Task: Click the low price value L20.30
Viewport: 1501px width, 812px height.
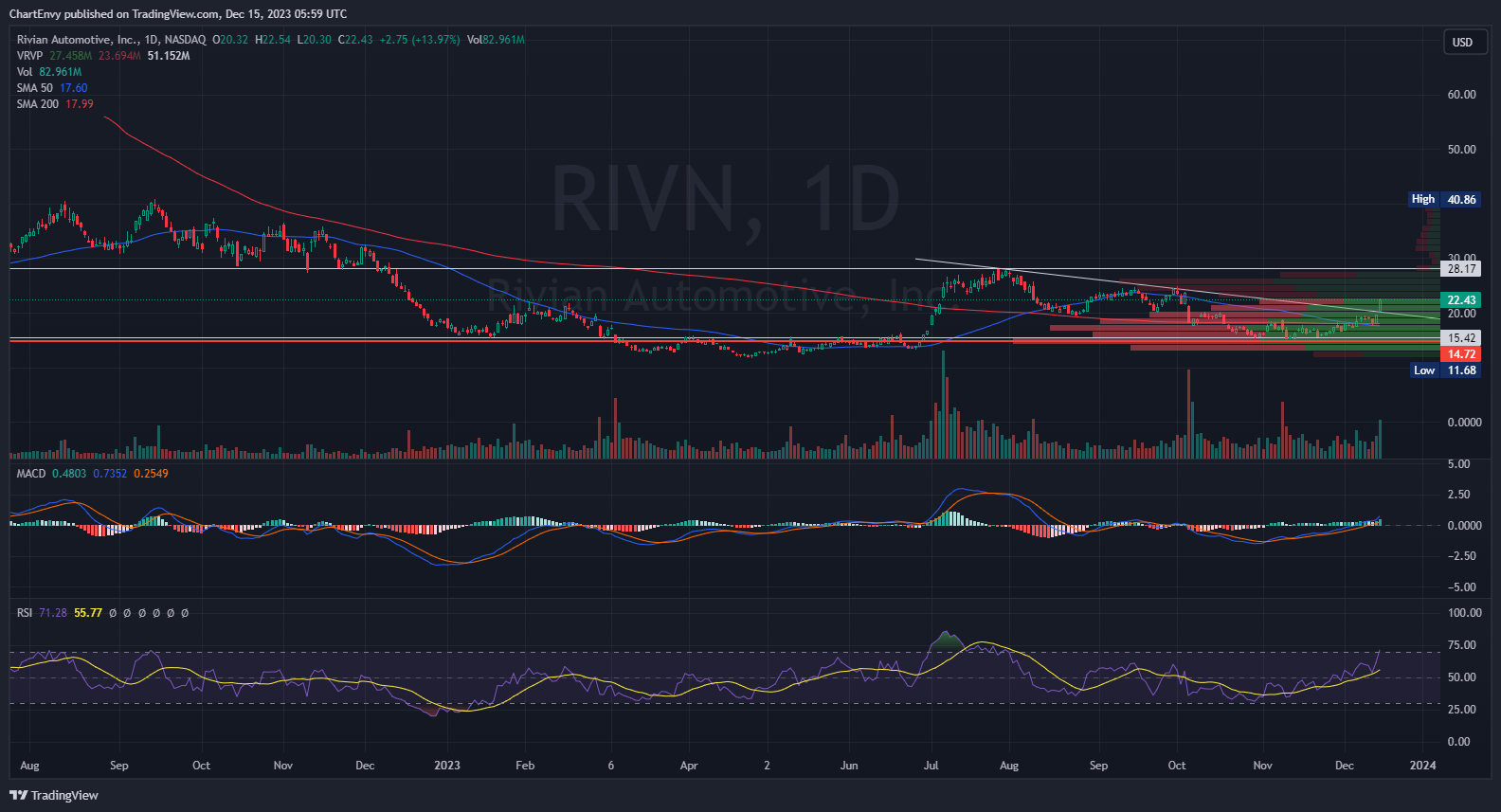Action: [315, 40]
